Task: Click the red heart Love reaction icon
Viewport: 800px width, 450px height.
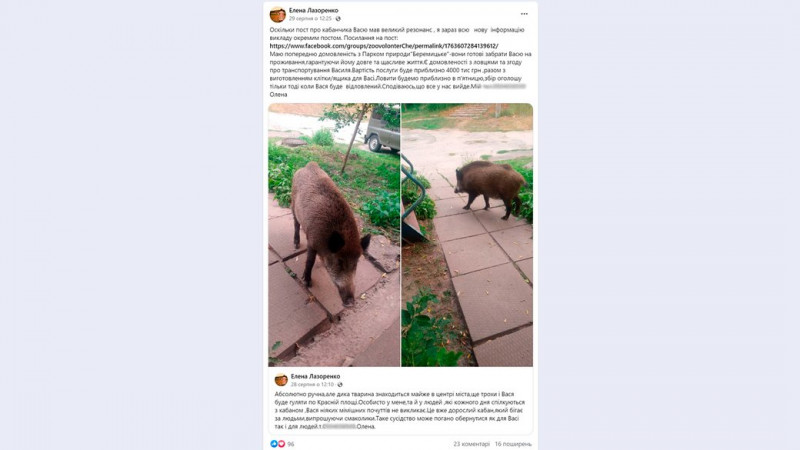Action: (x=281, y=444)
